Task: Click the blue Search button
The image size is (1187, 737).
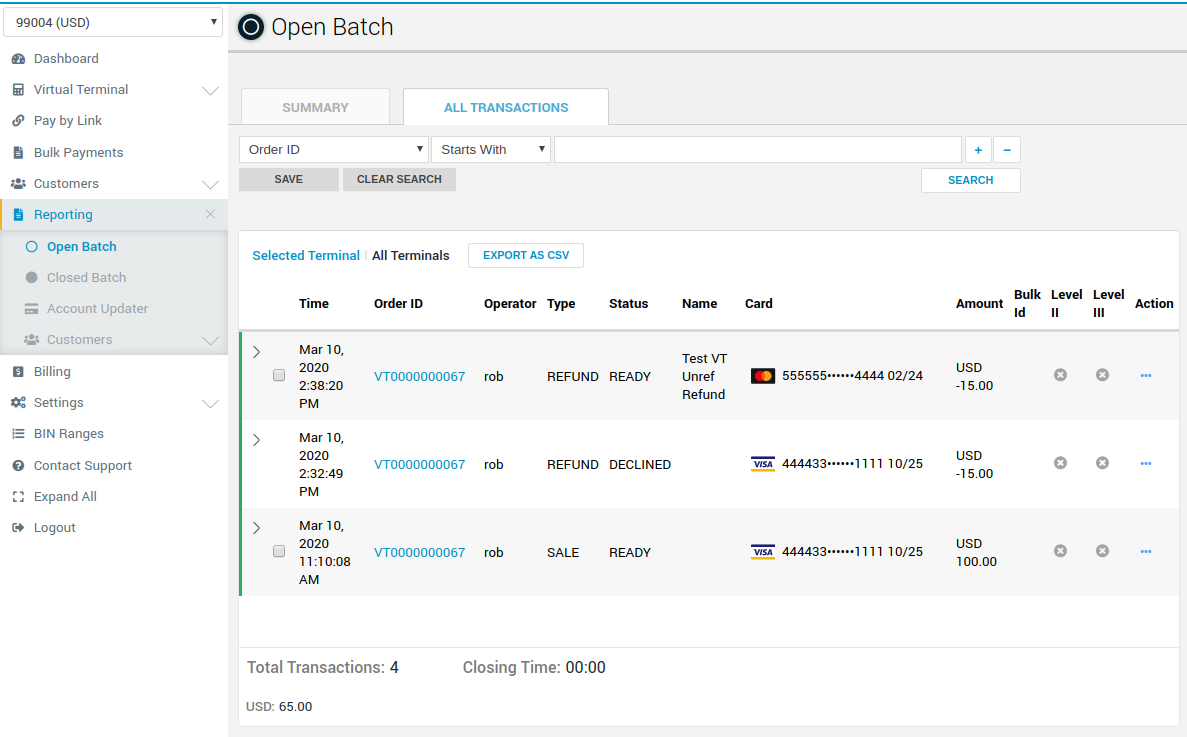Action: [x=970, y=180]
